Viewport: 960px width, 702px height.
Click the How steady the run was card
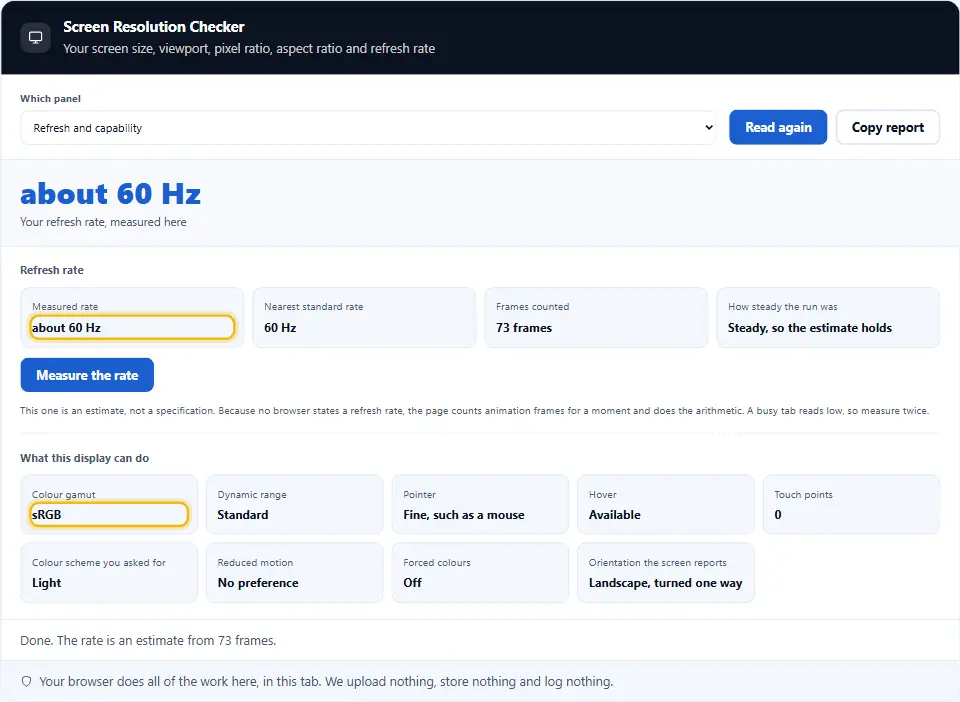coord(828,318)
